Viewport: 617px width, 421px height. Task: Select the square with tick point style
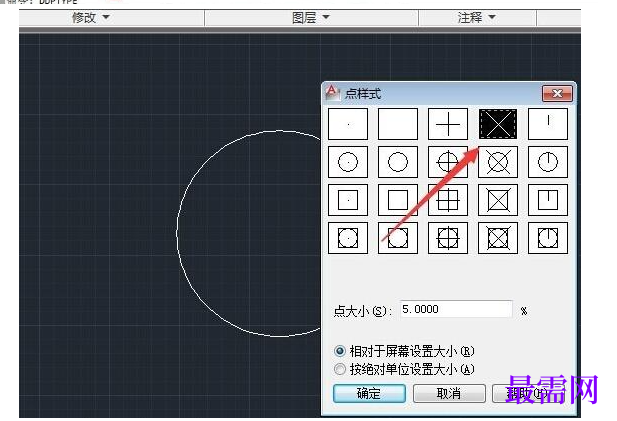point(548,200)
